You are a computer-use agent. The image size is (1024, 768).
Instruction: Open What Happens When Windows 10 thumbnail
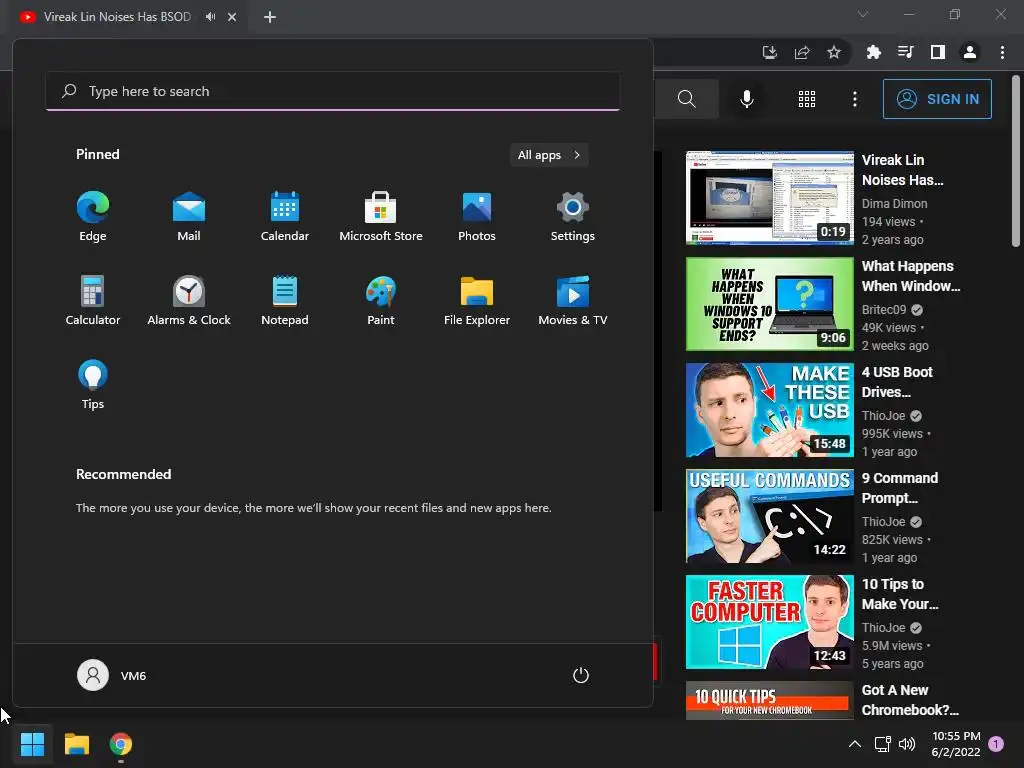click(x=769, y=304)
